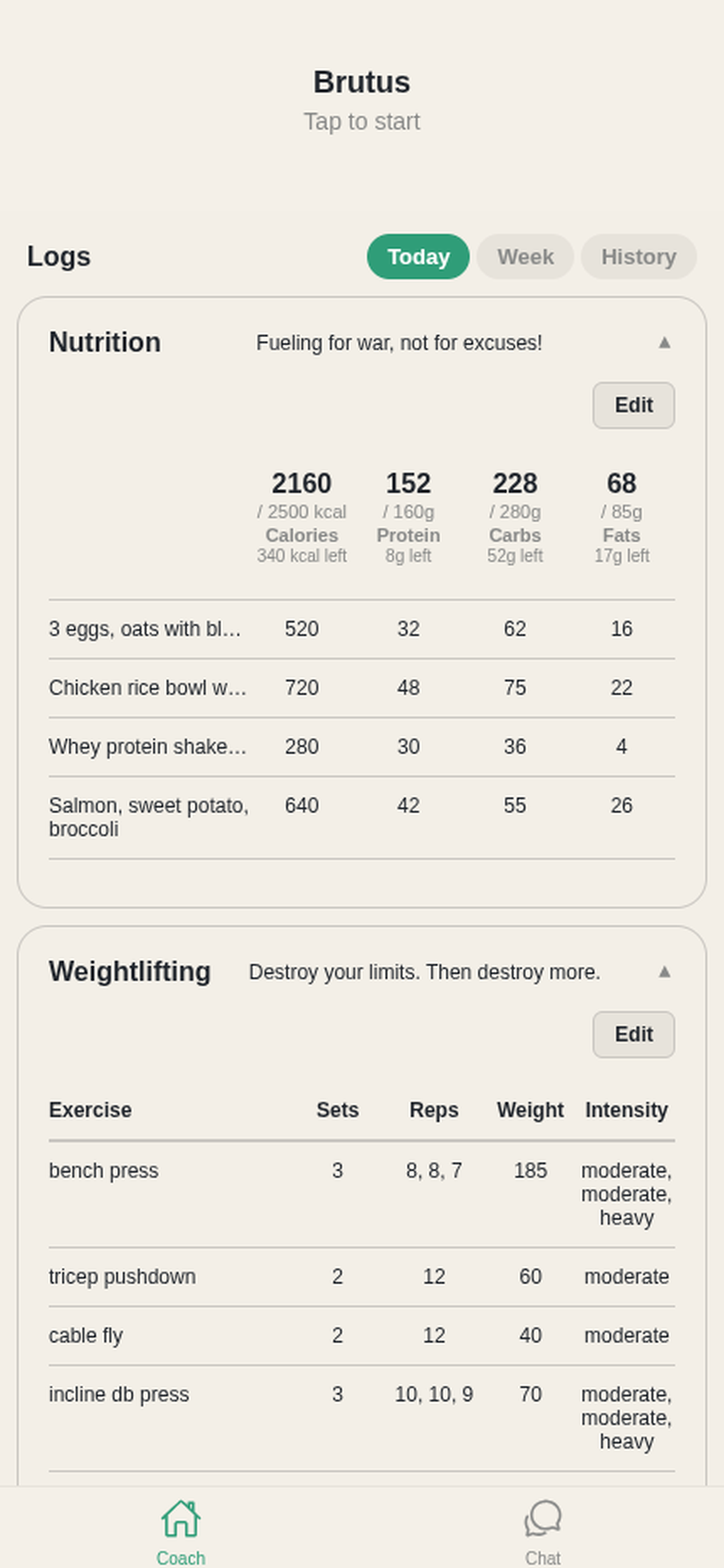Select the incline db press row

pyautogui.click(x=361, y=1417)
